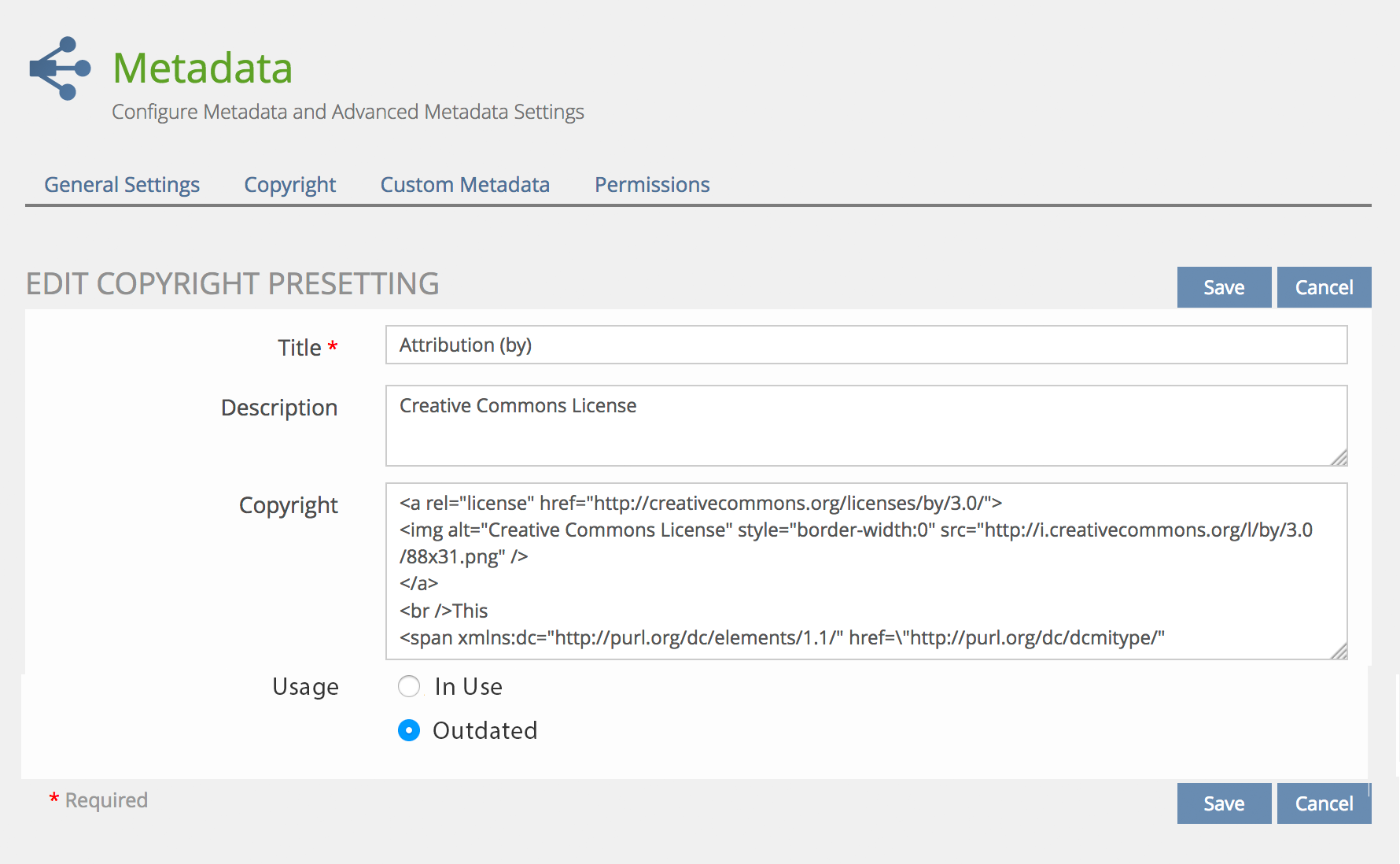The image size is (1400, 864).
Task: Go to the Custom Metadata tab
Action: pyautogui.click(x=465, y=185)
